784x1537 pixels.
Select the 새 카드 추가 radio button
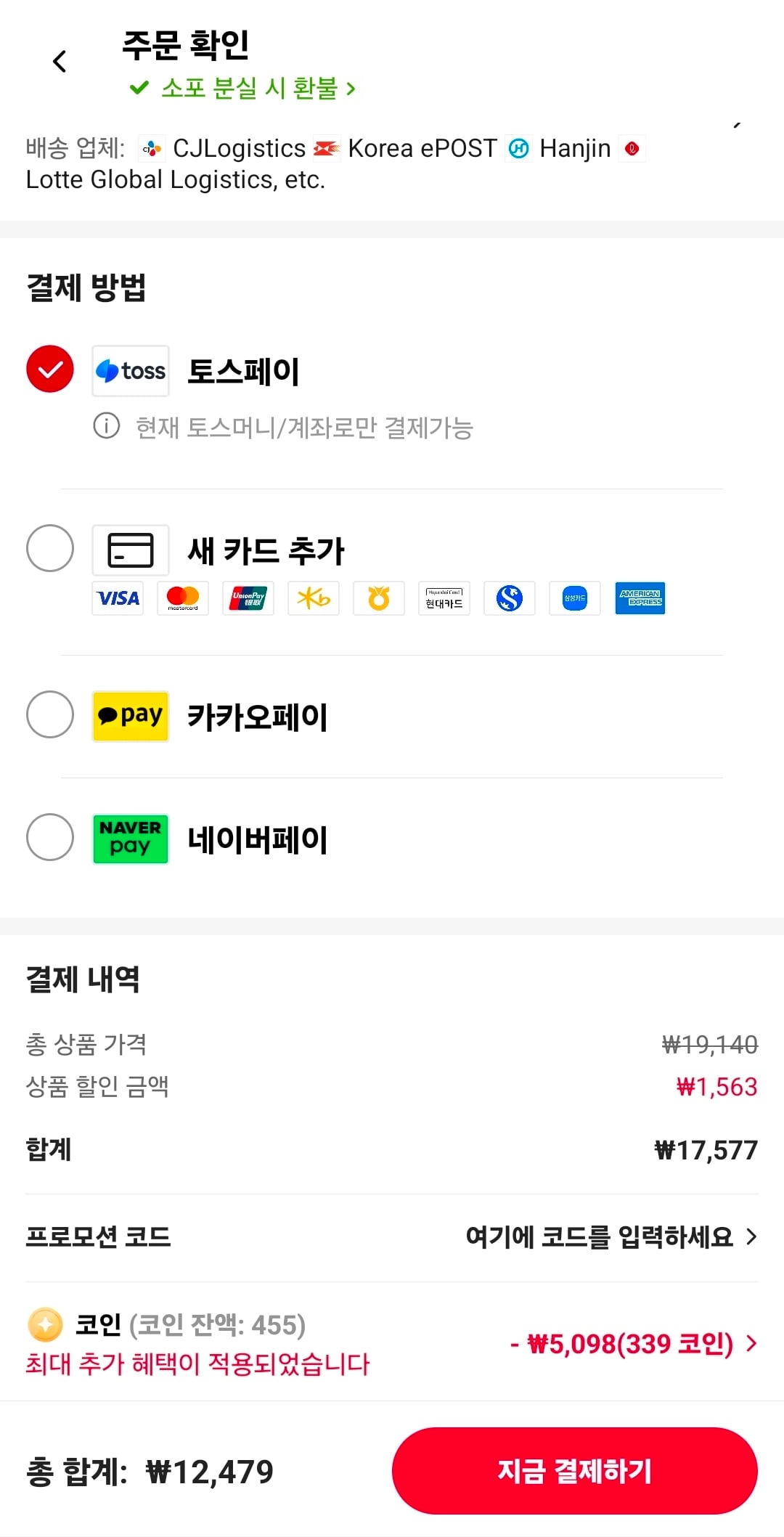[x=50, y=548]
